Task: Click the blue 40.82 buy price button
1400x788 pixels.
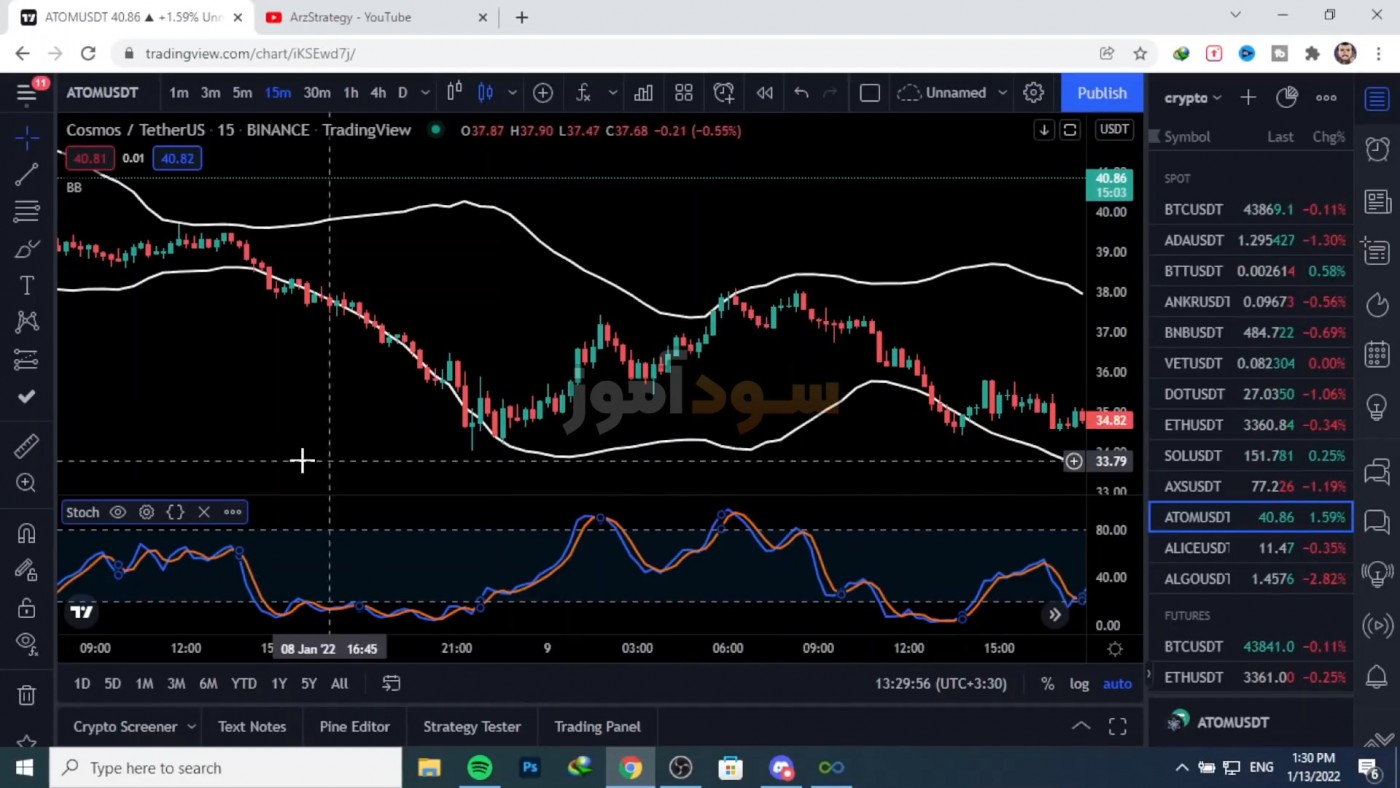Action: pos(177,158)
